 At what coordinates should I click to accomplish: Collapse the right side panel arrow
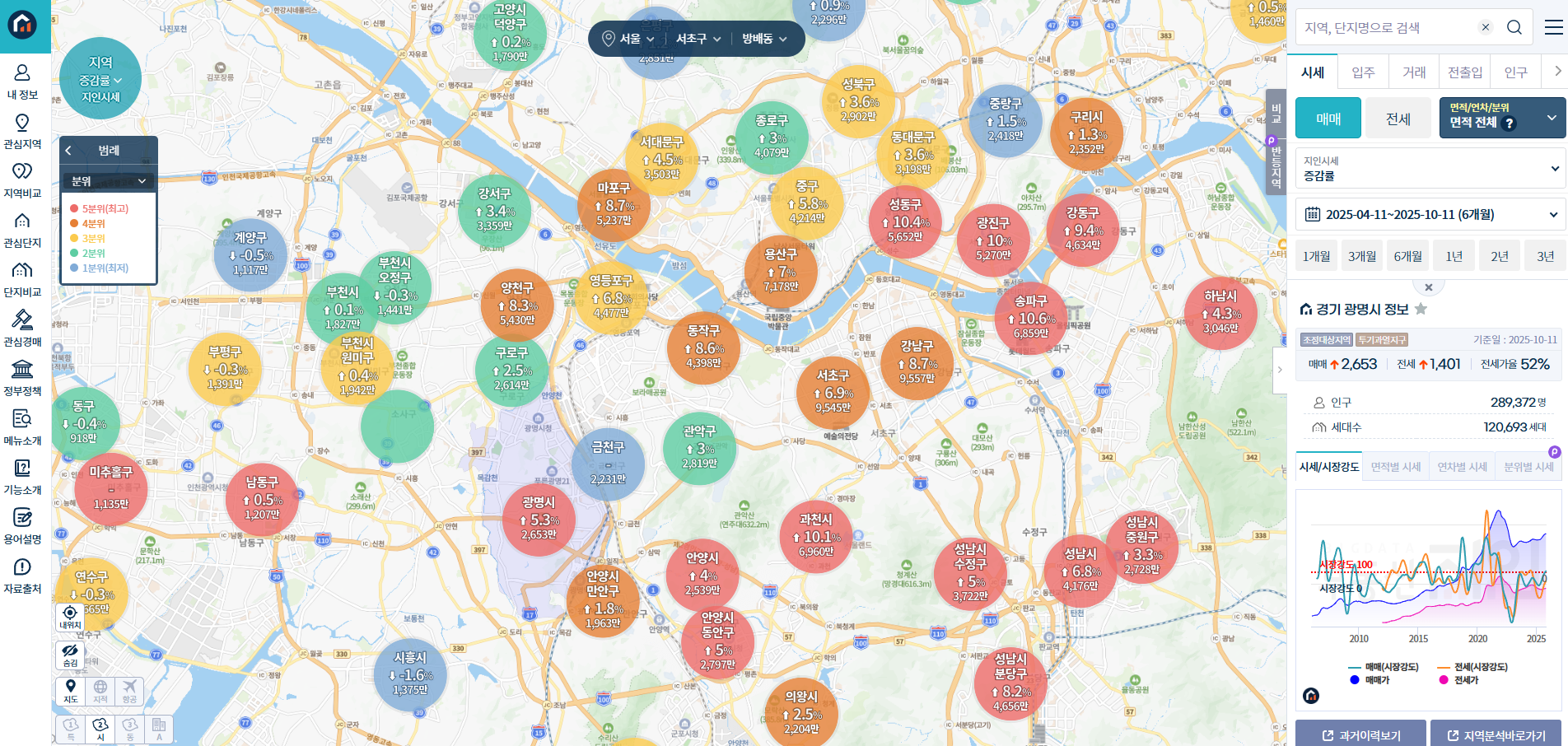pos(1280,370)
